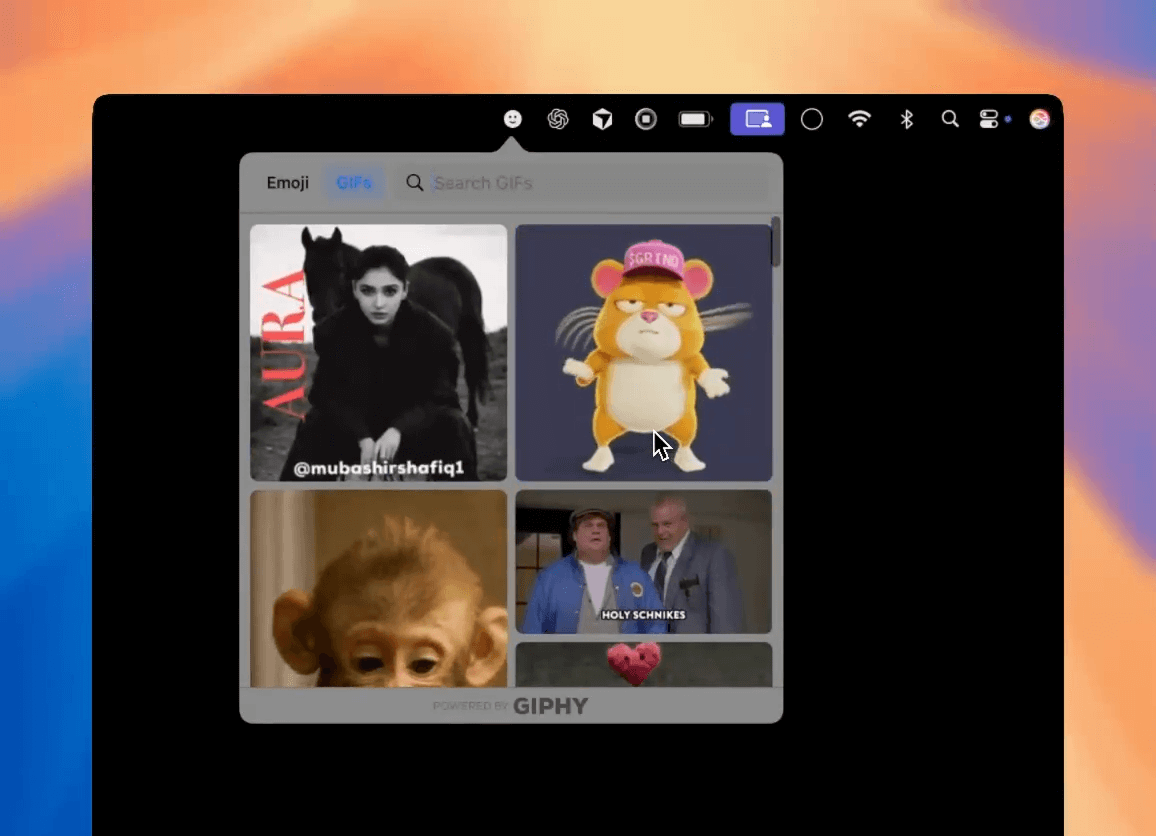The width and height of the screenshot is (1156, 836).
Task: Click the smiley emoji picker menu bar icon
Action: pos(512,119)
